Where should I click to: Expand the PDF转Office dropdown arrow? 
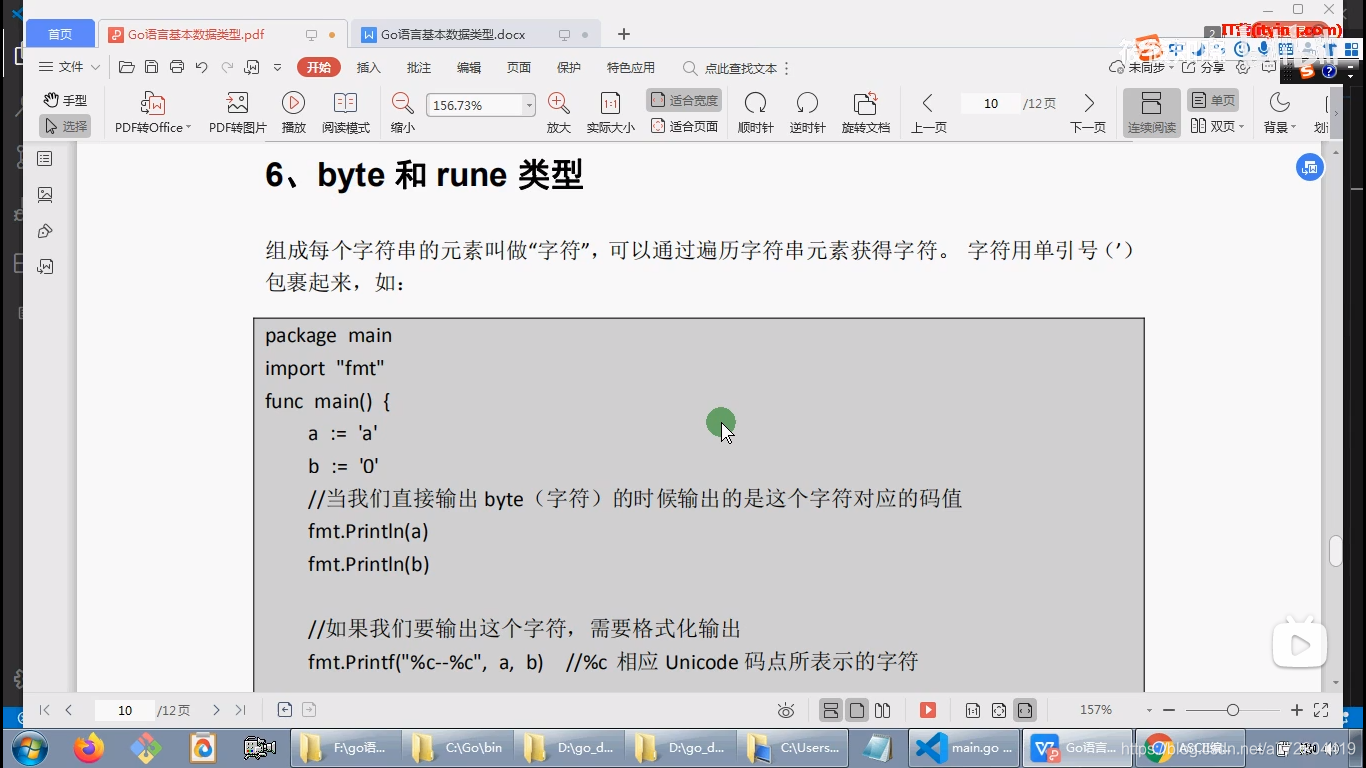click(188, 128)
